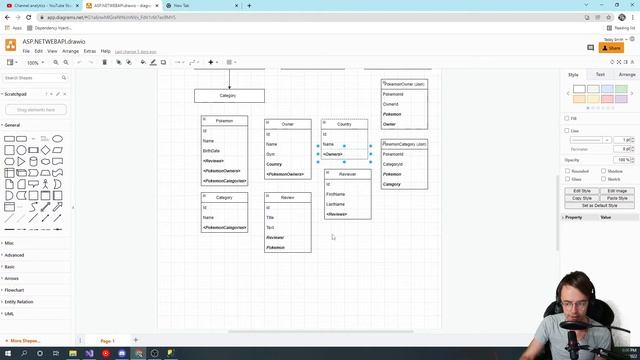Screen dimensions: 640x360
Task: Click the Paste Style button
Action: tap(617, 198)
